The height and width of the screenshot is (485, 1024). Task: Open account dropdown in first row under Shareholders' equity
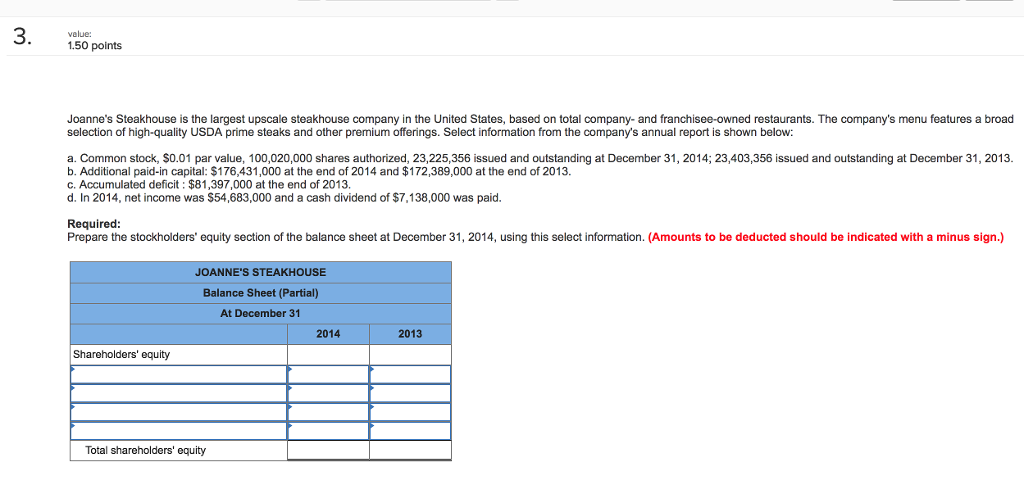178,374
